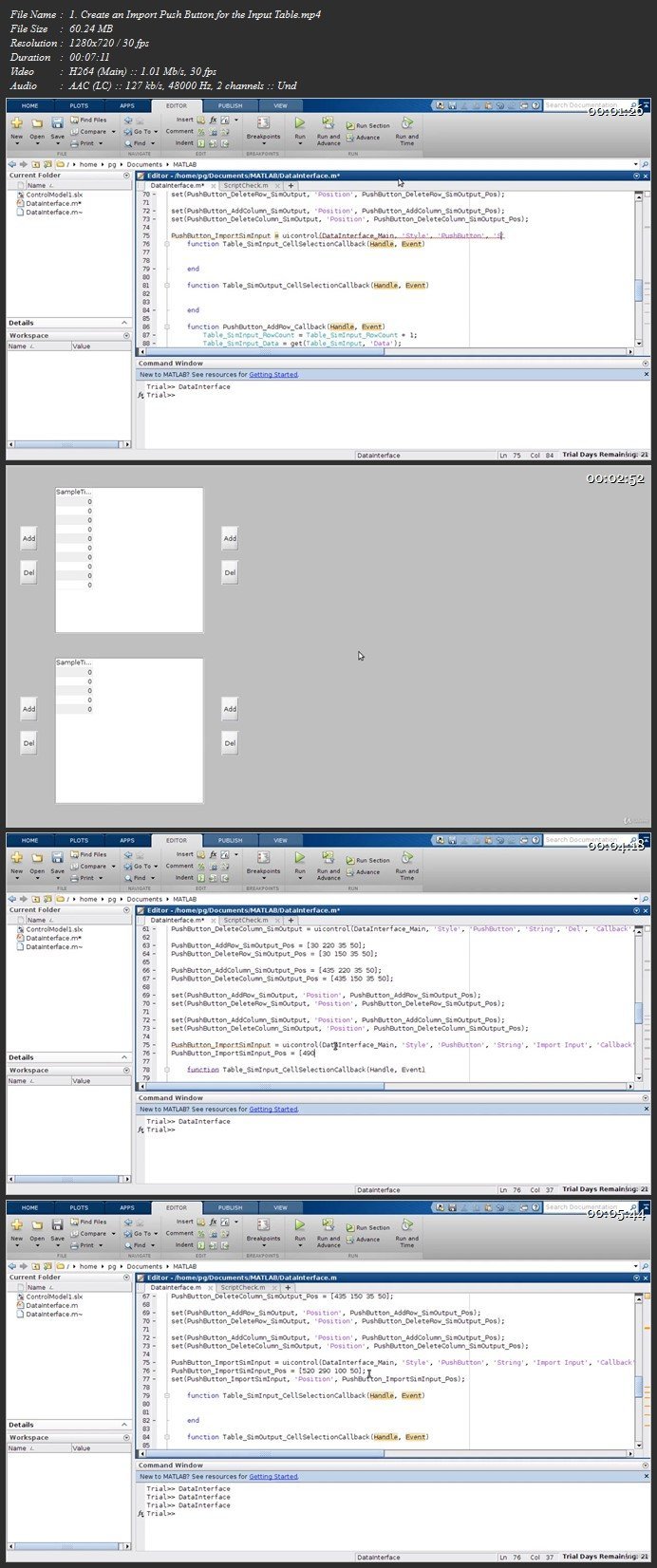Click Add right of the upper SampleTime table
657x1568 pixels.
coord(230,538)
